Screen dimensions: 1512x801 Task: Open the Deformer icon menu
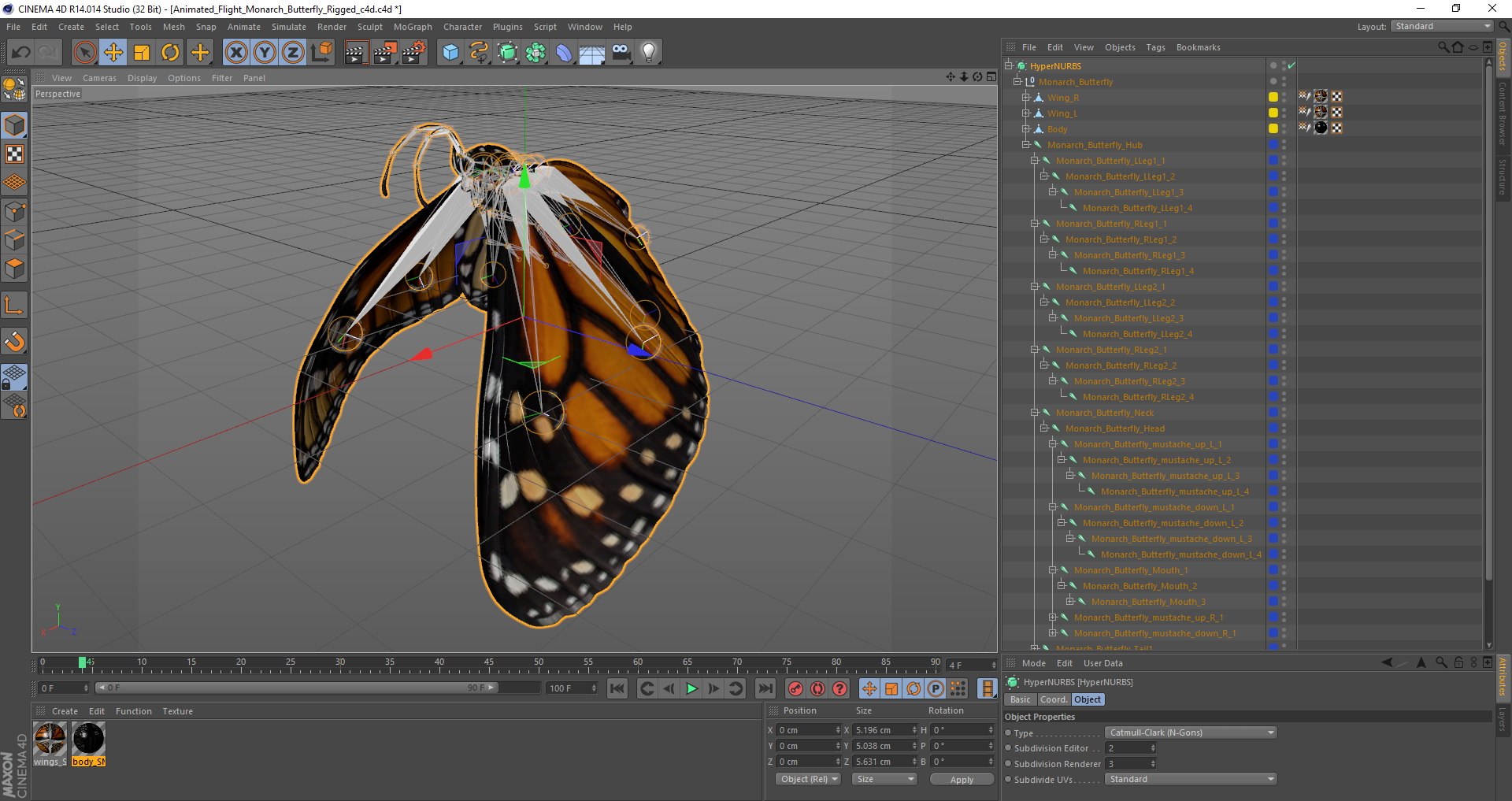(564, 53)
